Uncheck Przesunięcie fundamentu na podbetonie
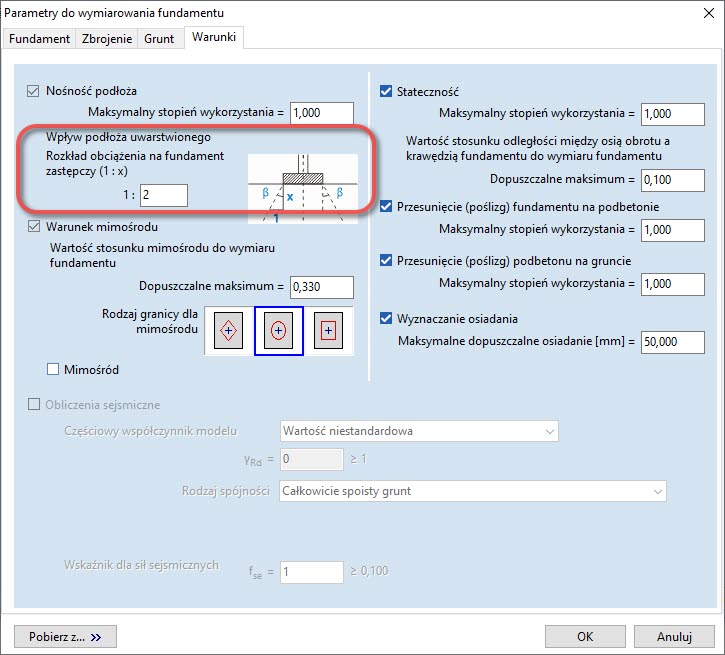 (387, 207)
